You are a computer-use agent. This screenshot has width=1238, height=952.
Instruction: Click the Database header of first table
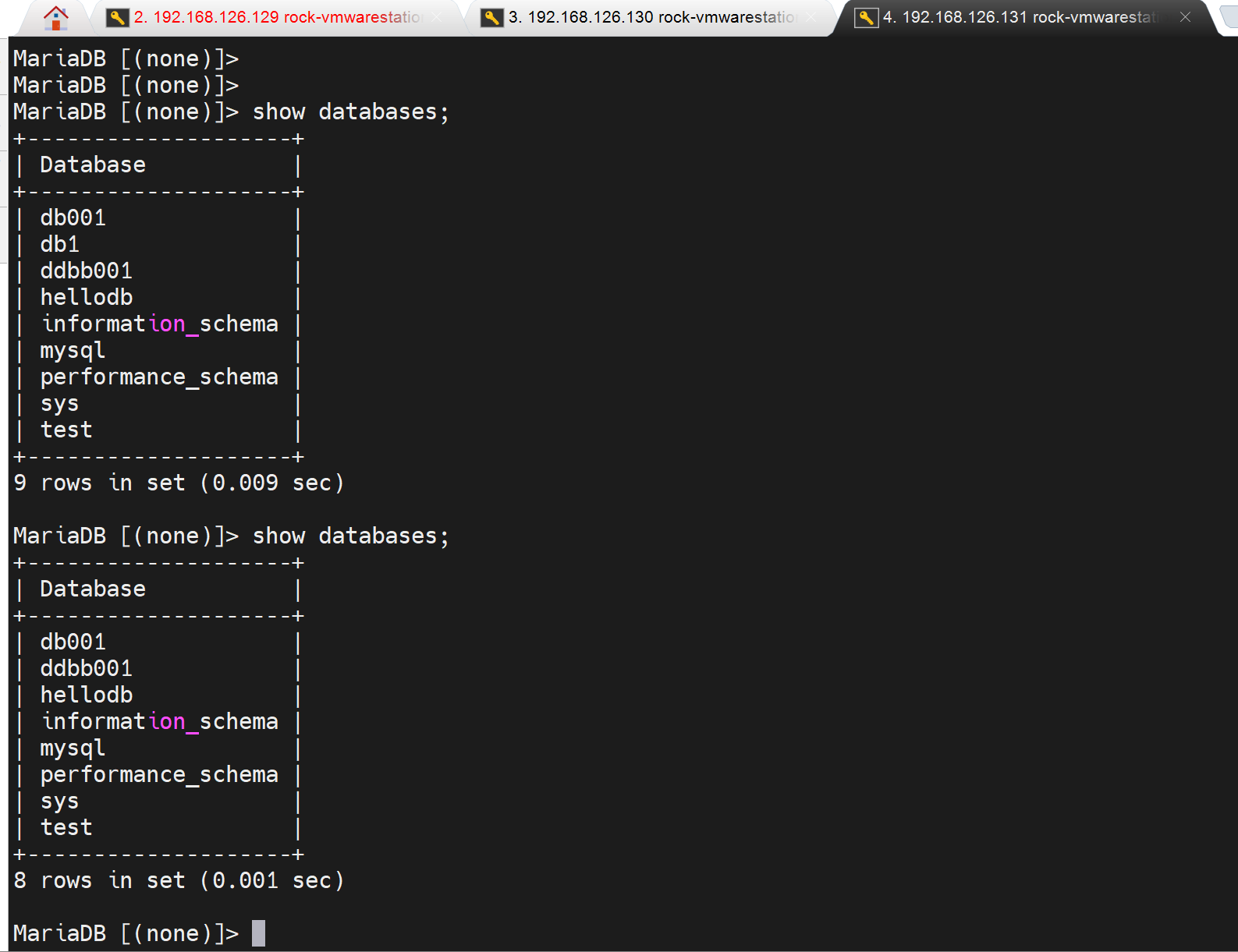(x=93, y=165)
